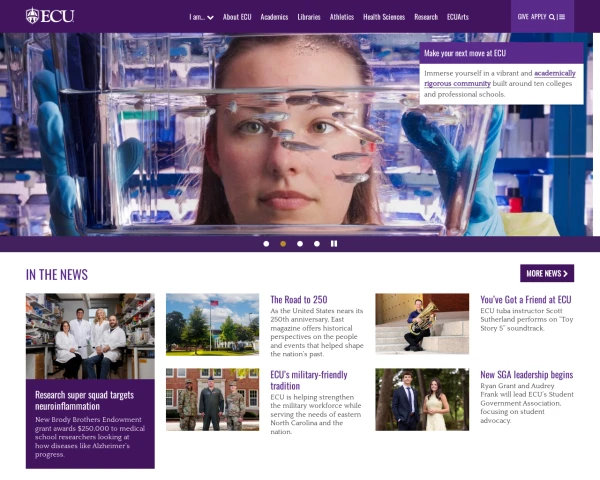Select the fourth slideshow dot

317,244
